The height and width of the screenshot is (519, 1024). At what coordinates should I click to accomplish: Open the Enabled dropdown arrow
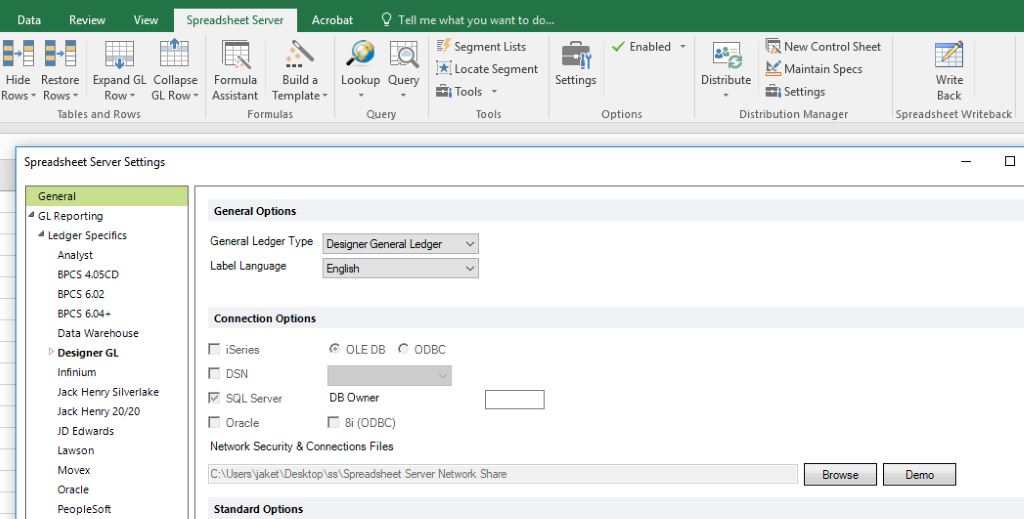tap(682, 46)
